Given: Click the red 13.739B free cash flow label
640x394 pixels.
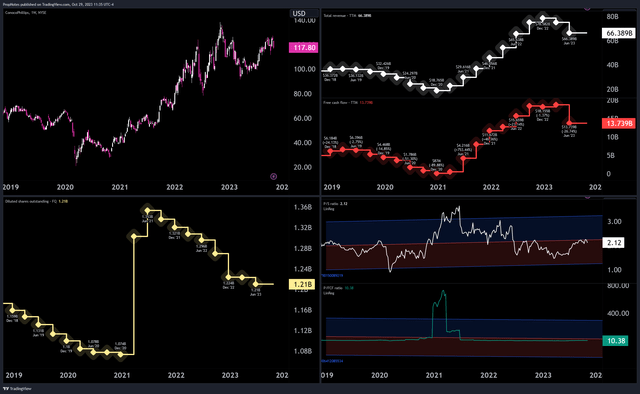Looking at the screenshot, I should click(x=619, y=123).
